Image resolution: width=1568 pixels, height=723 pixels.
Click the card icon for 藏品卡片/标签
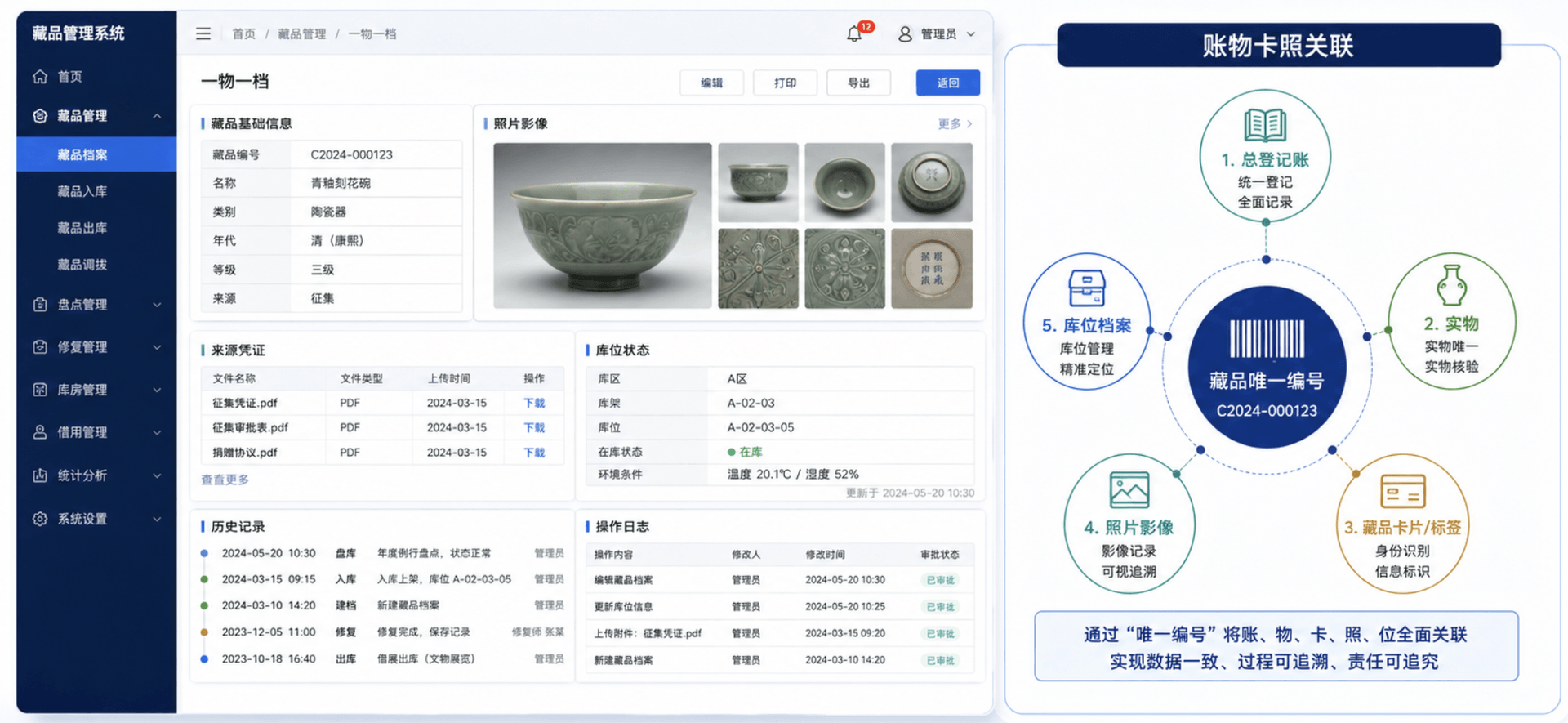(1402, 491)
